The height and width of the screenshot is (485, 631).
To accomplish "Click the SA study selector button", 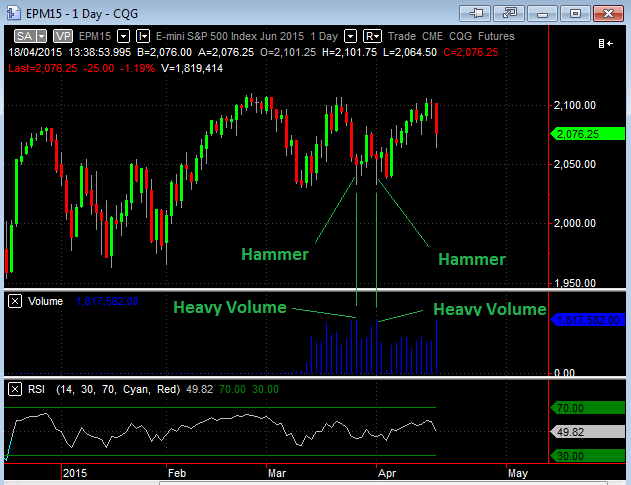I will (x=25, y=36).
